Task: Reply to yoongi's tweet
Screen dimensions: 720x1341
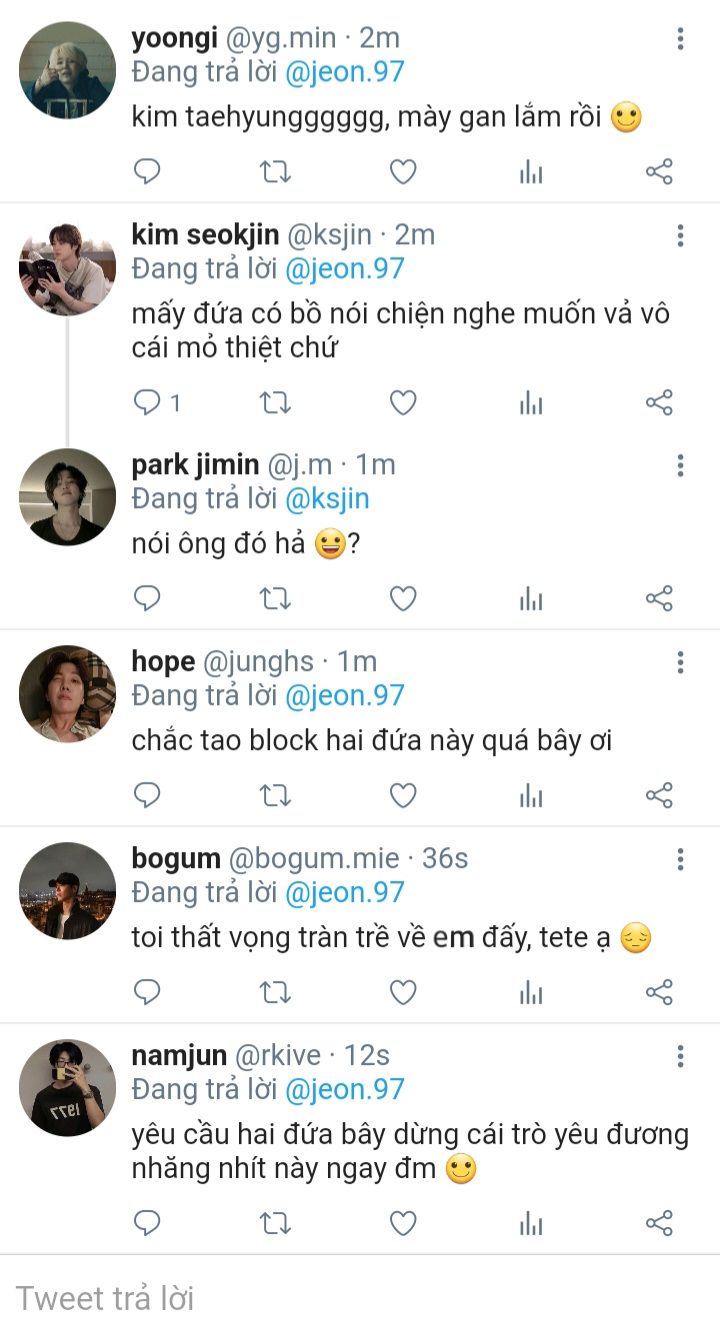Action: [x=147, y=172]
